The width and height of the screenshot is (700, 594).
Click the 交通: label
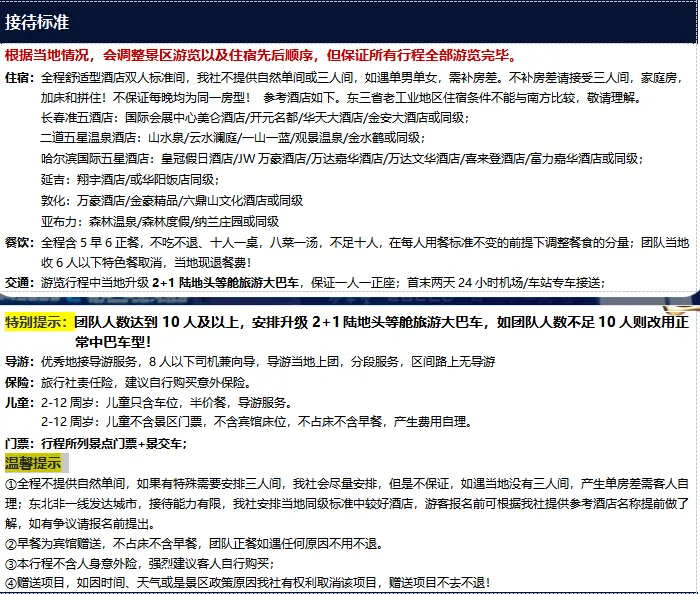[x=20, y=282]
